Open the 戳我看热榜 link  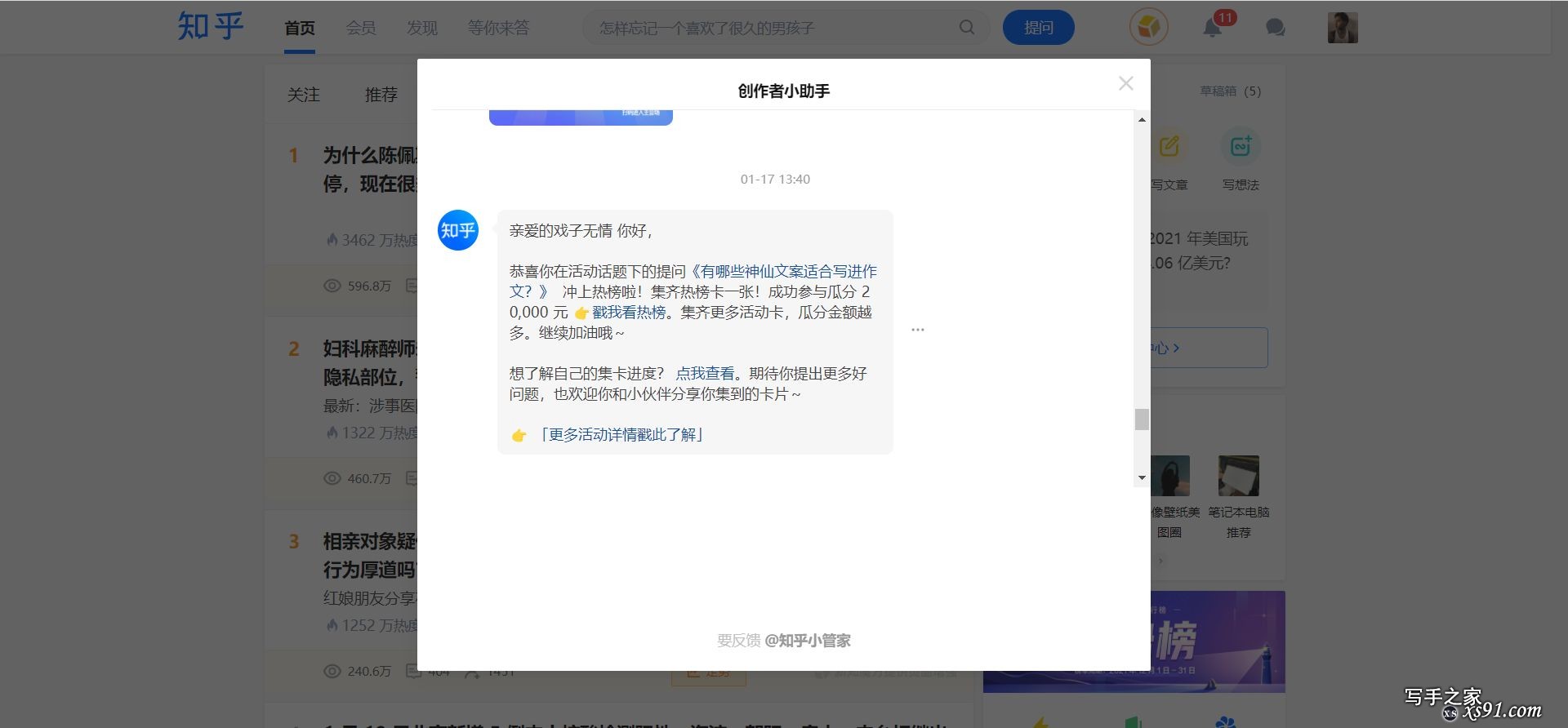click(x=629, y=313)
